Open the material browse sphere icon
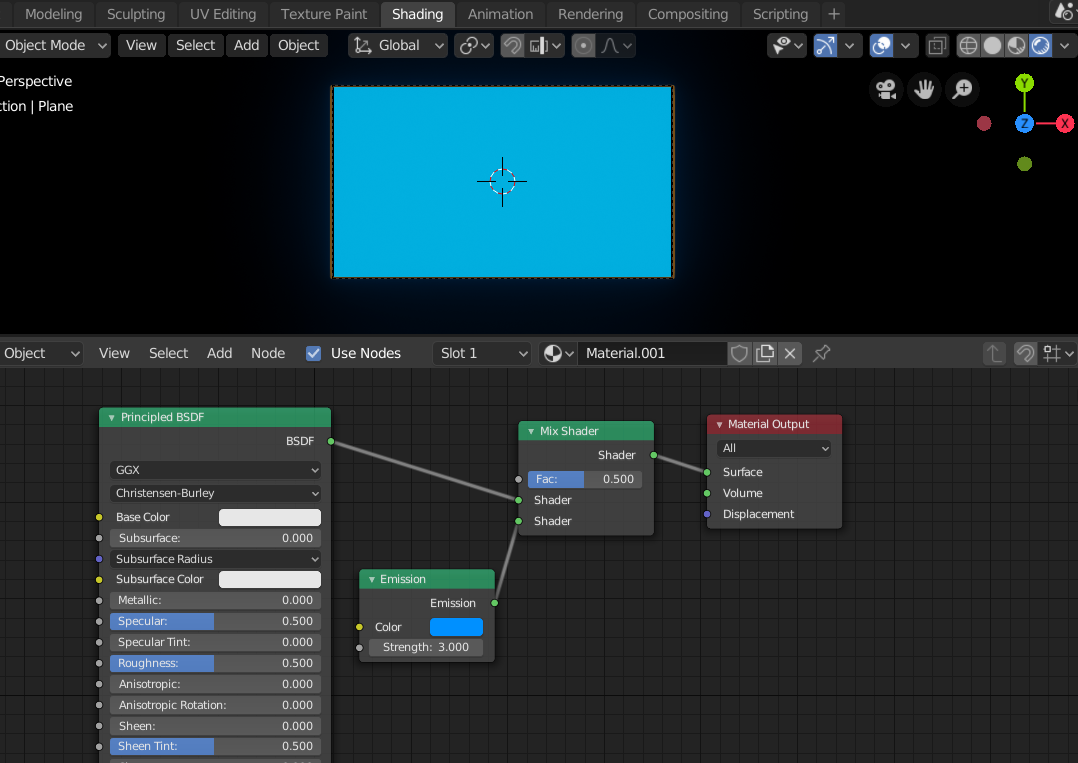The height and width of the screenshot is (763, 1078). [559, 353]
